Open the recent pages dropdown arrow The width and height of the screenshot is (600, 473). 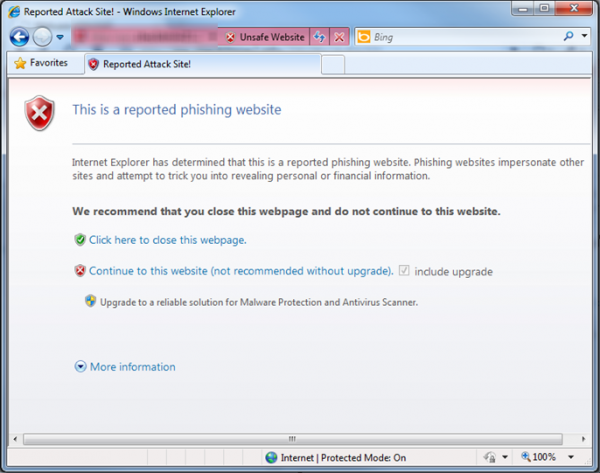pyautogui.click(x=60, y=38)
